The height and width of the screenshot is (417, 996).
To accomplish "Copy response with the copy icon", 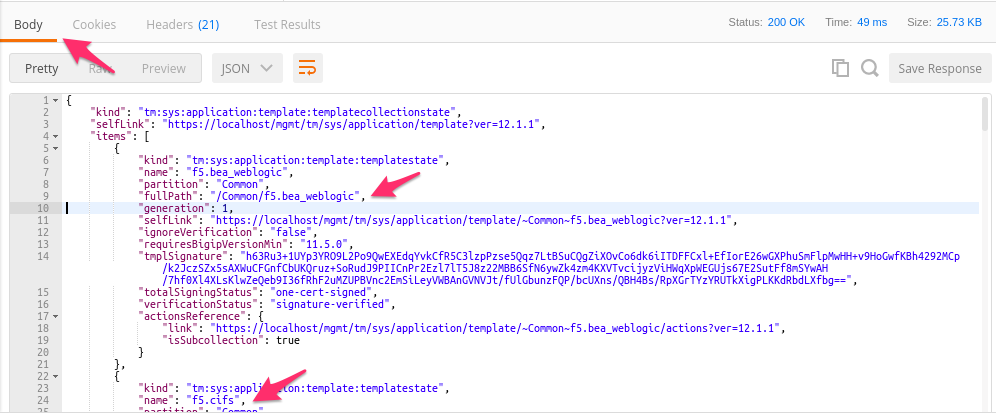I will pyautogui.click(x=840, y=69).
